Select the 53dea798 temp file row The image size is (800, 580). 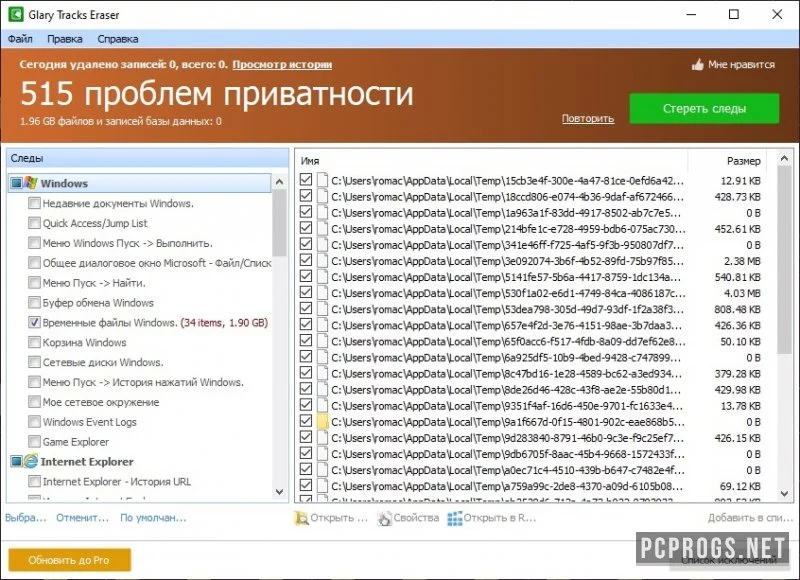[x=531, y=309]
